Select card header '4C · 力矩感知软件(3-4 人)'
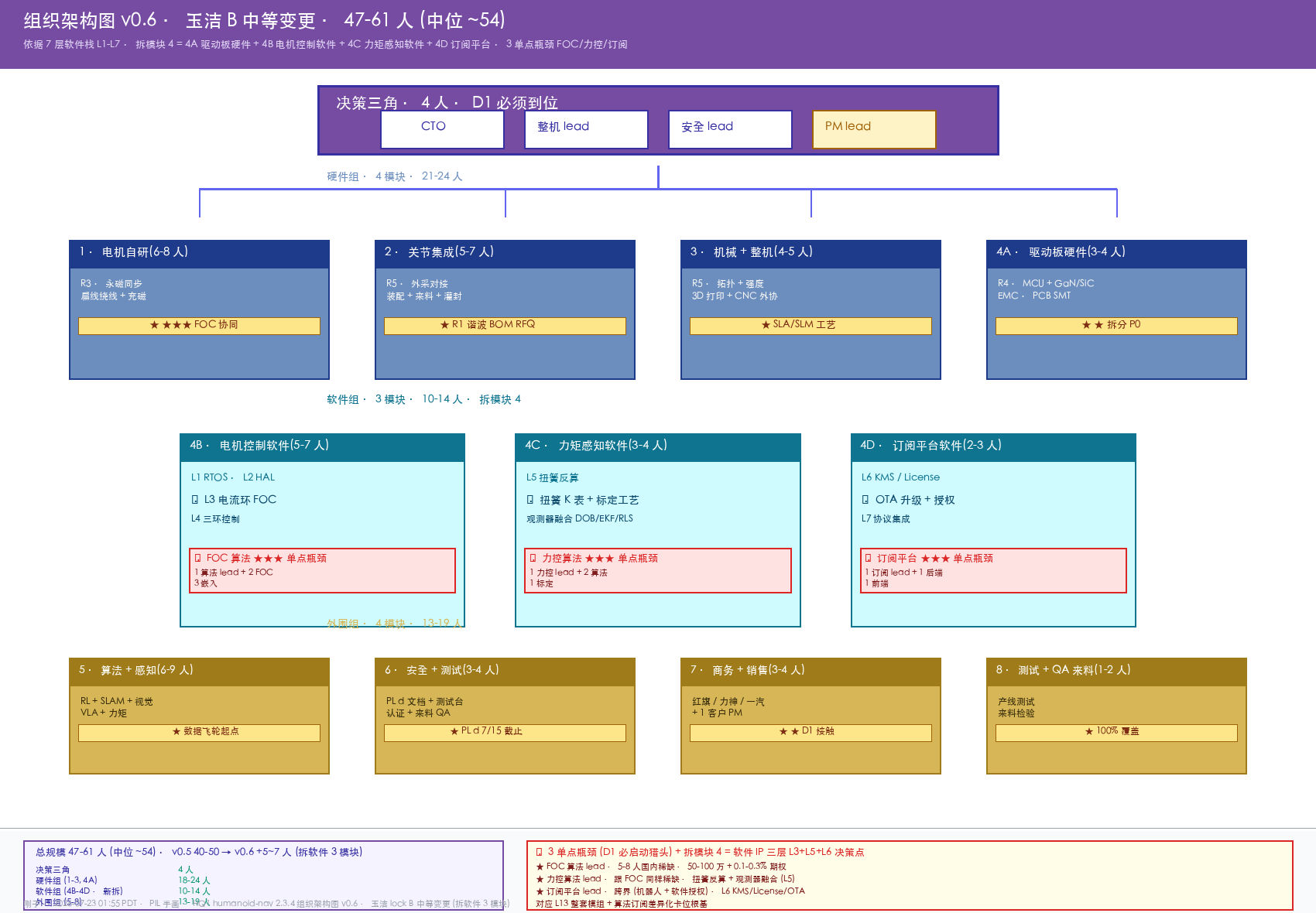 point(658,446)
